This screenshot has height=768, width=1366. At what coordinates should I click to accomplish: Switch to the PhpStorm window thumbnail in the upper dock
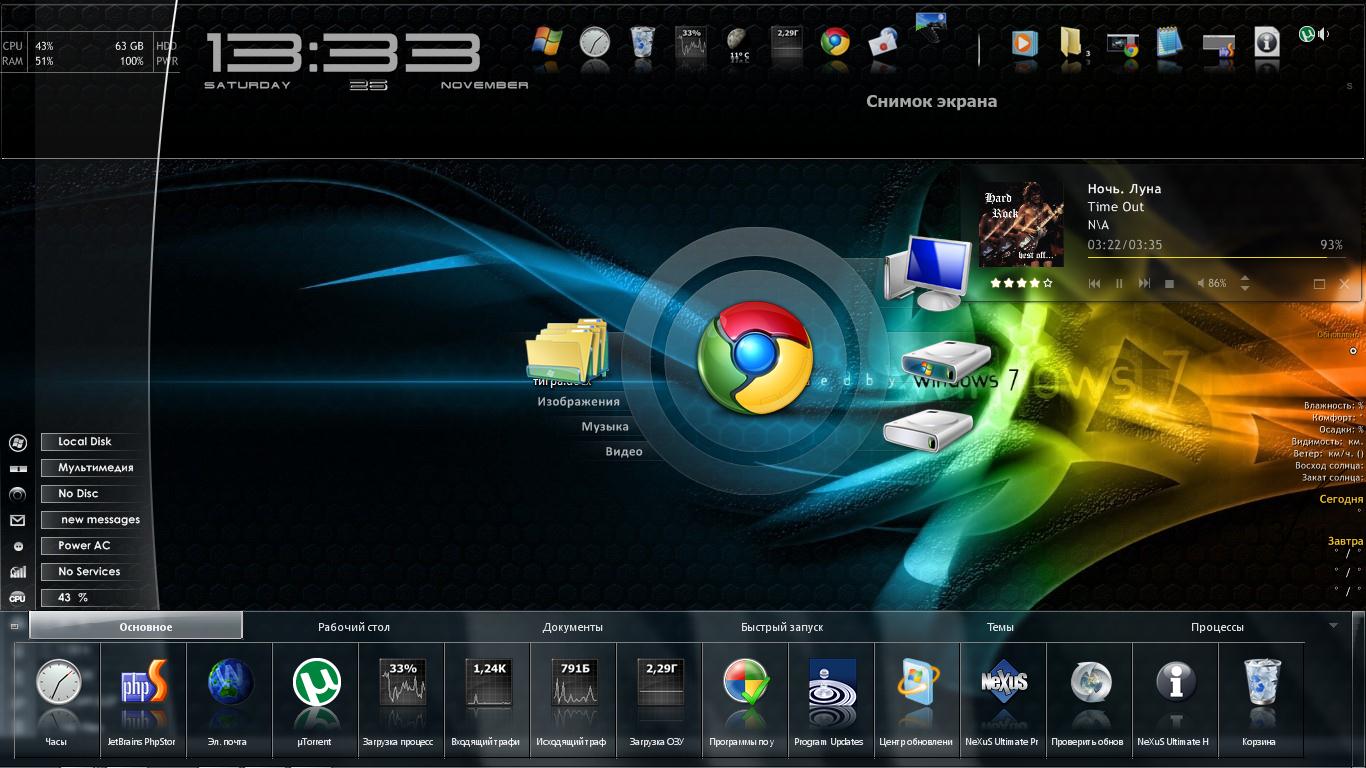pyautogui.click(x=1218, y=44)
